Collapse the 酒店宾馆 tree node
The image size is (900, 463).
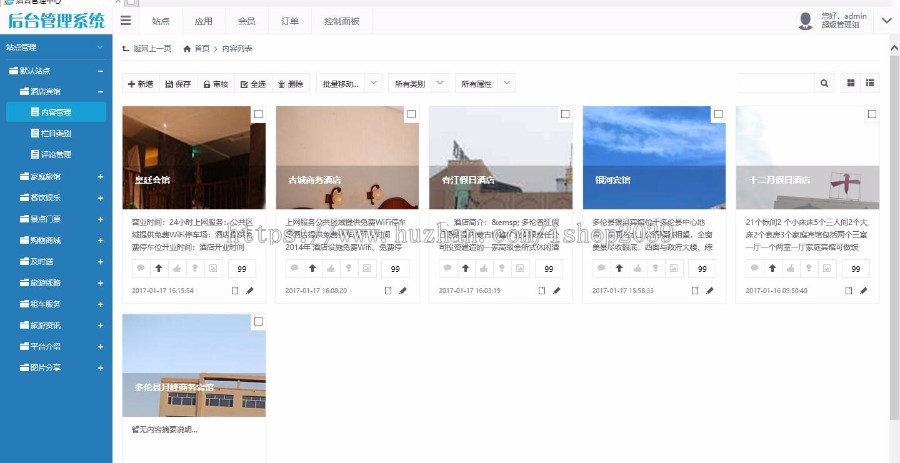coord(100,91)
